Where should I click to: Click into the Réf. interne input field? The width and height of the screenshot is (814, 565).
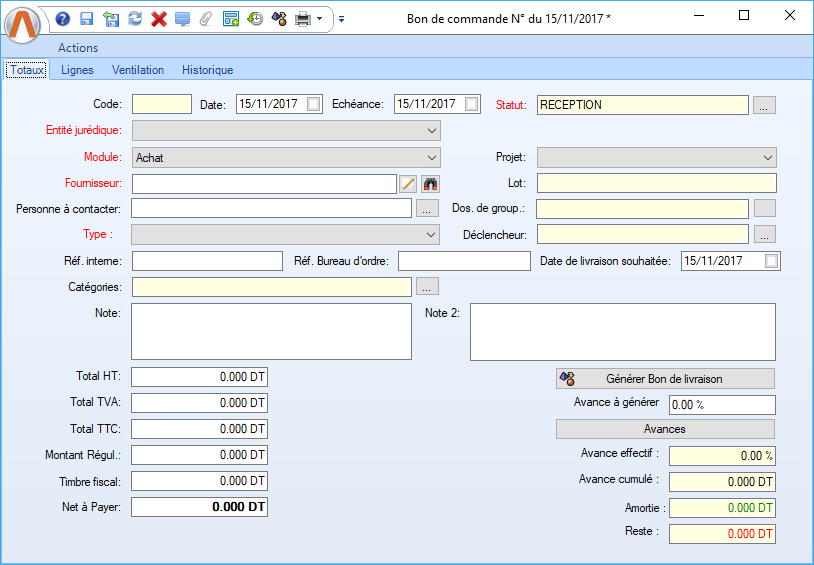(x=207, y=261)
